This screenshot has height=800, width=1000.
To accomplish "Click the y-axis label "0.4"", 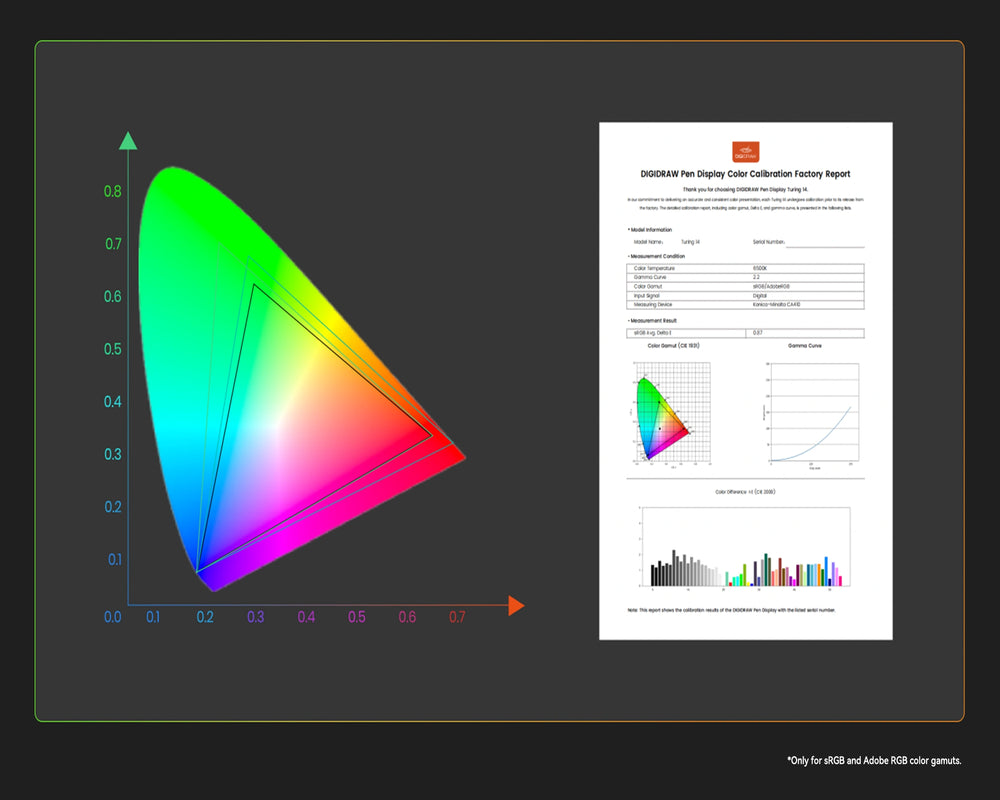I will pyautogui.click(x=113, y=402).
